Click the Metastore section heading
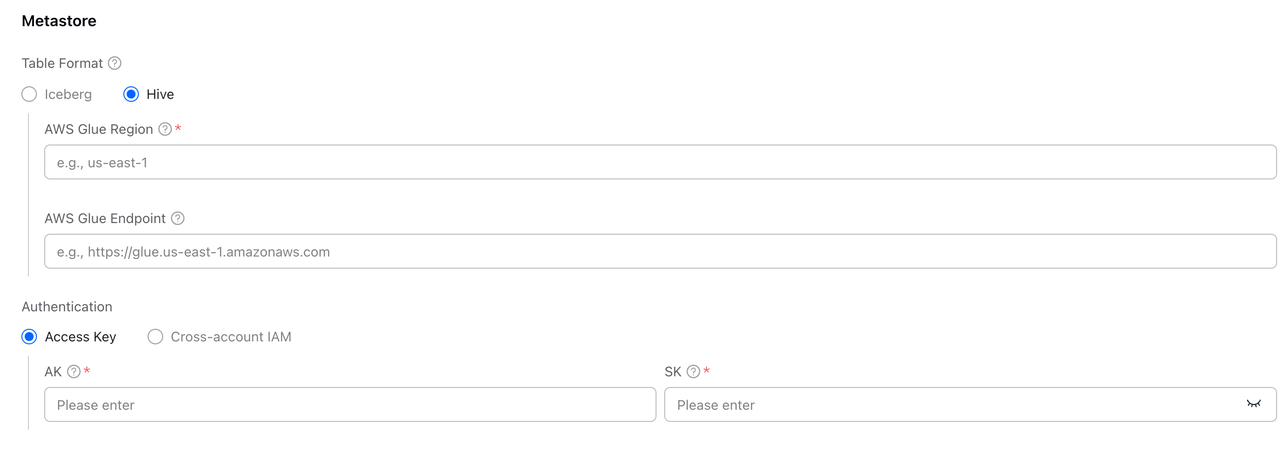The height and width of the screenshot is (451, 1280). (x=59, y=20)
